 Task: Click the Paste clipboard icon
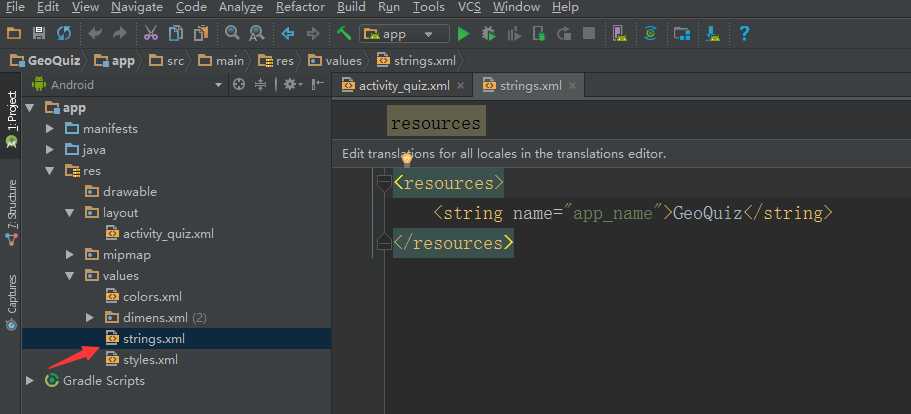pos(201,34)
